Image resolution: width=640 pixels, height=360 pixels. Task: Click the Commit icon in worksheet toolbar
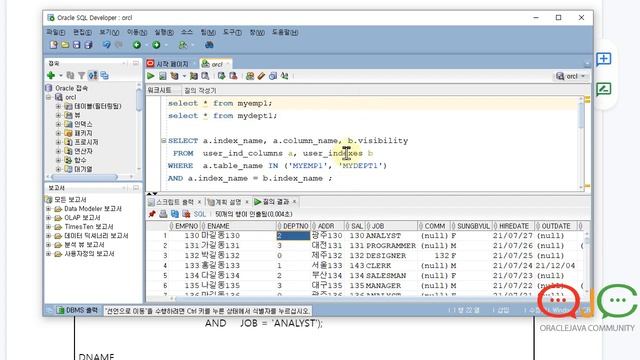click(221, 76)
